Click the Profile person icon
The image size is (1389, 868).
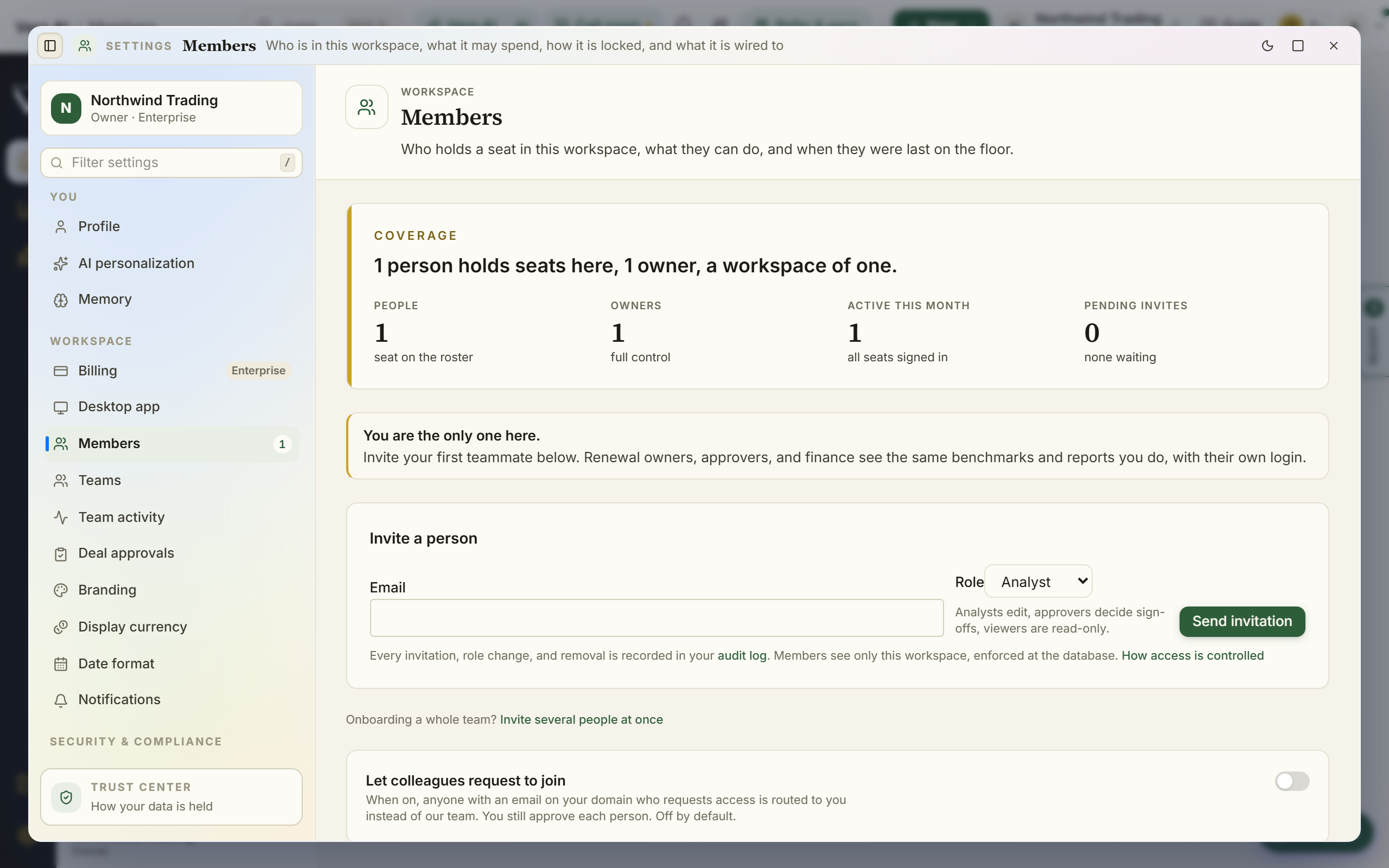click(x=61, y=227)
